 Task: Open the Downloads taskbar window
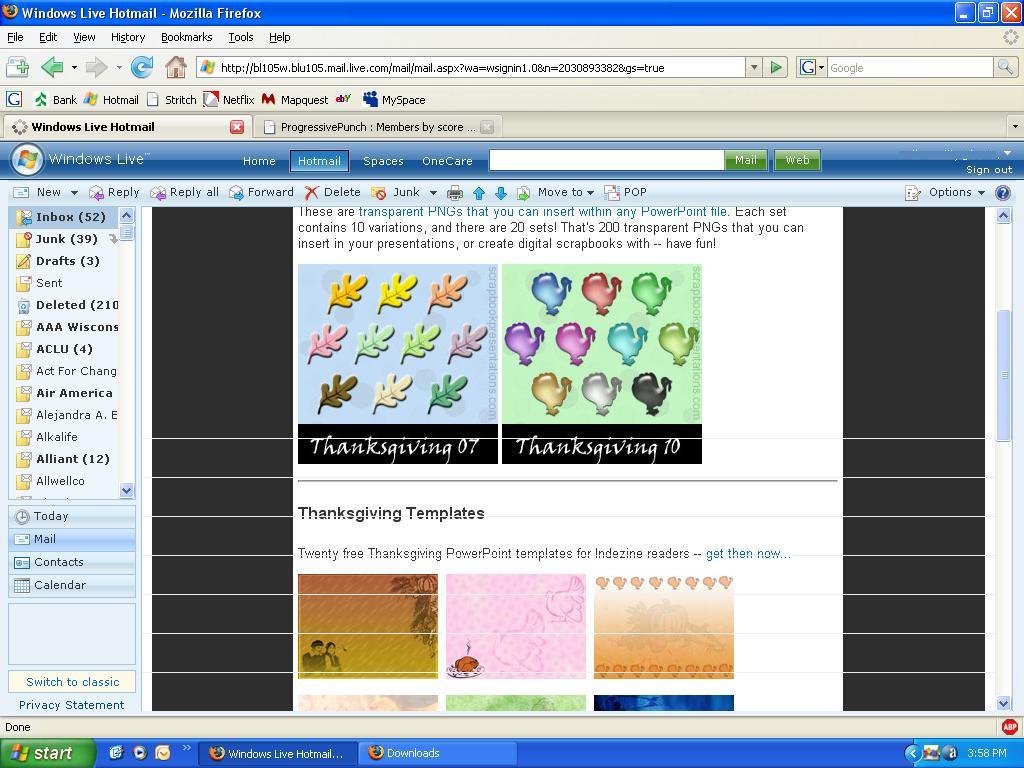tap(440, 753)
